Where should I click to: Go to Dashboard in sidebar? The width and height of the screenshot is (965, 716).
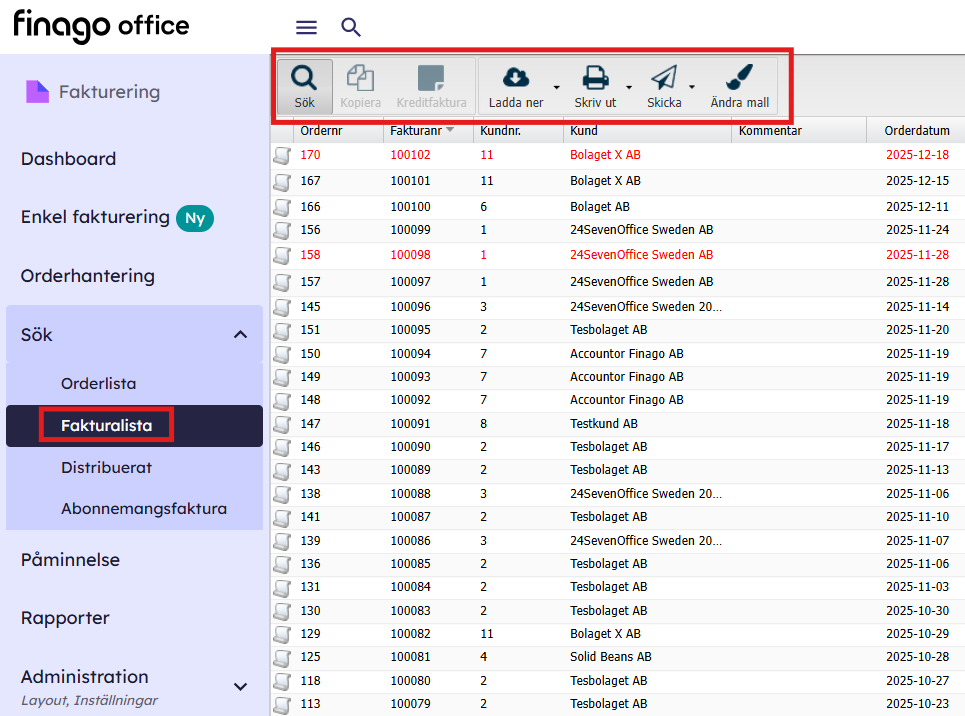[68, 159]
